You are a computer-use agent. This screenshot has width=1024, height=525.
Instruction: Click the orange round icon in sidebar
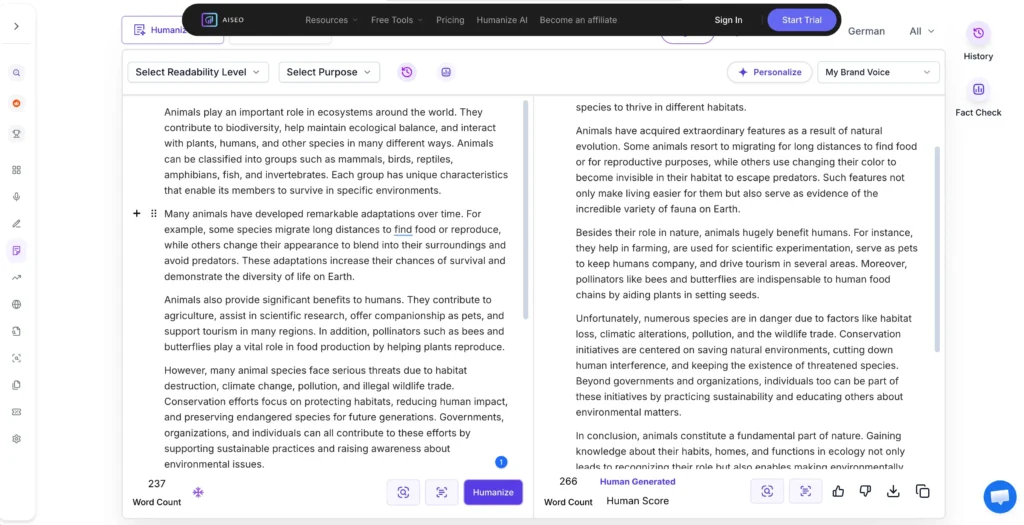tap(16, 103)
